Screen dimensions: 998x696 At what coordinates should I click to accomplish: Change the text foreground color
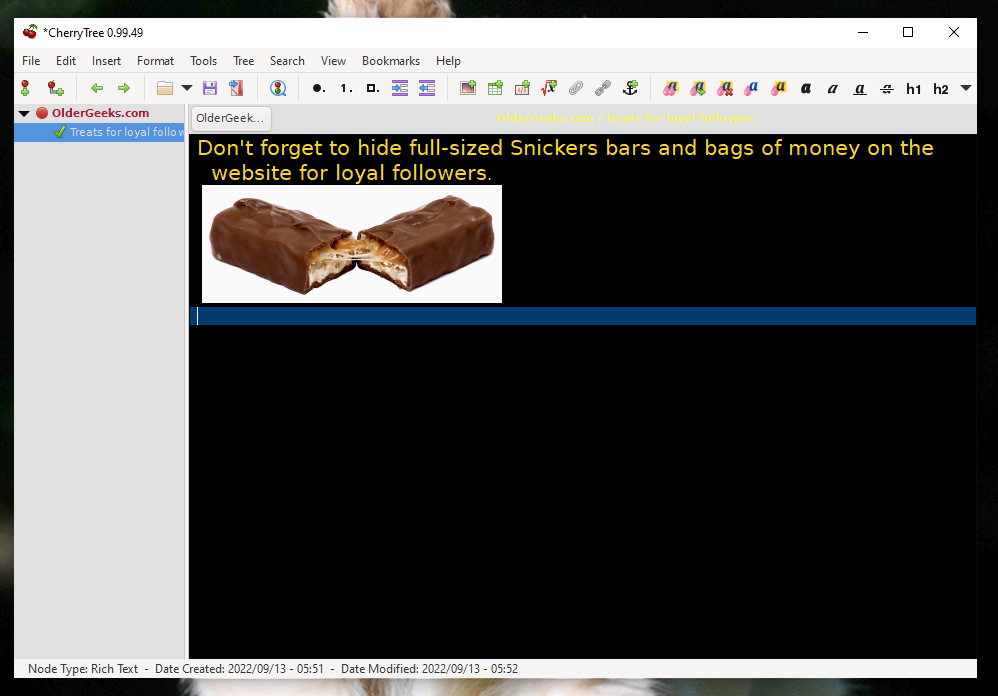tap(752, 88)
